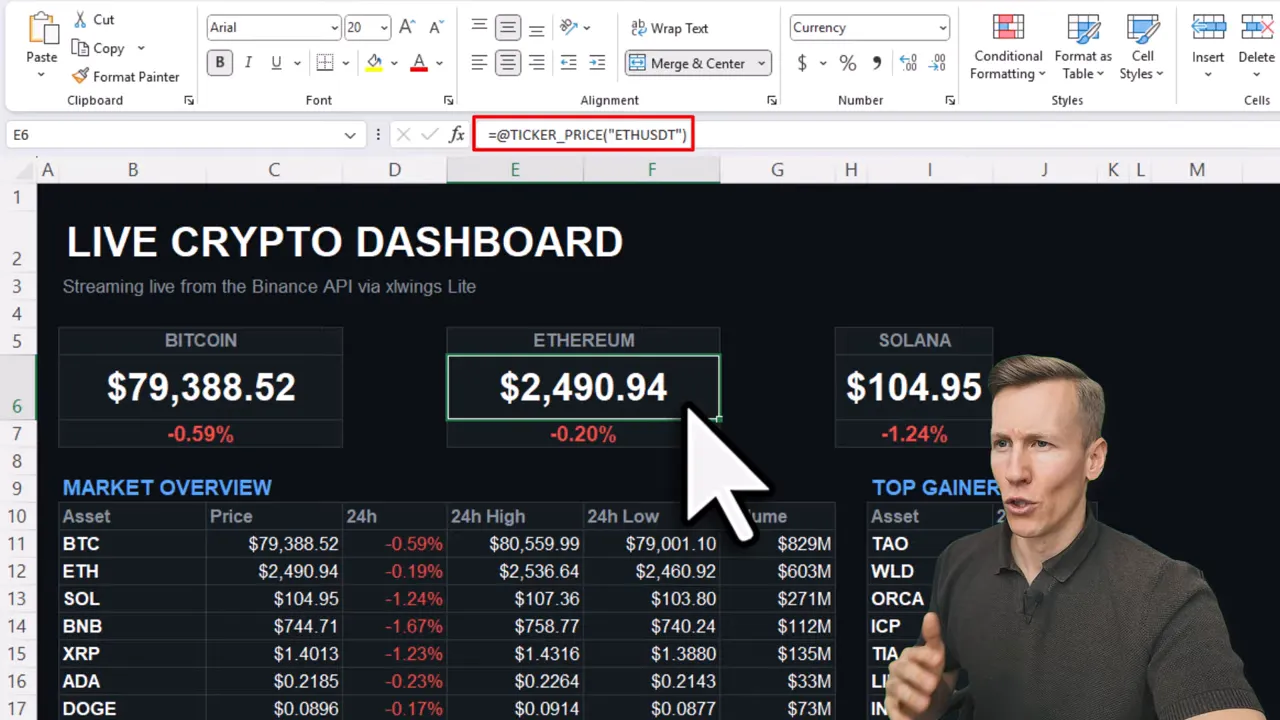Image resolution: width=1280 pixels, height=720 pixels.
Task: Apply the red font color
Action: click(419, 63)
